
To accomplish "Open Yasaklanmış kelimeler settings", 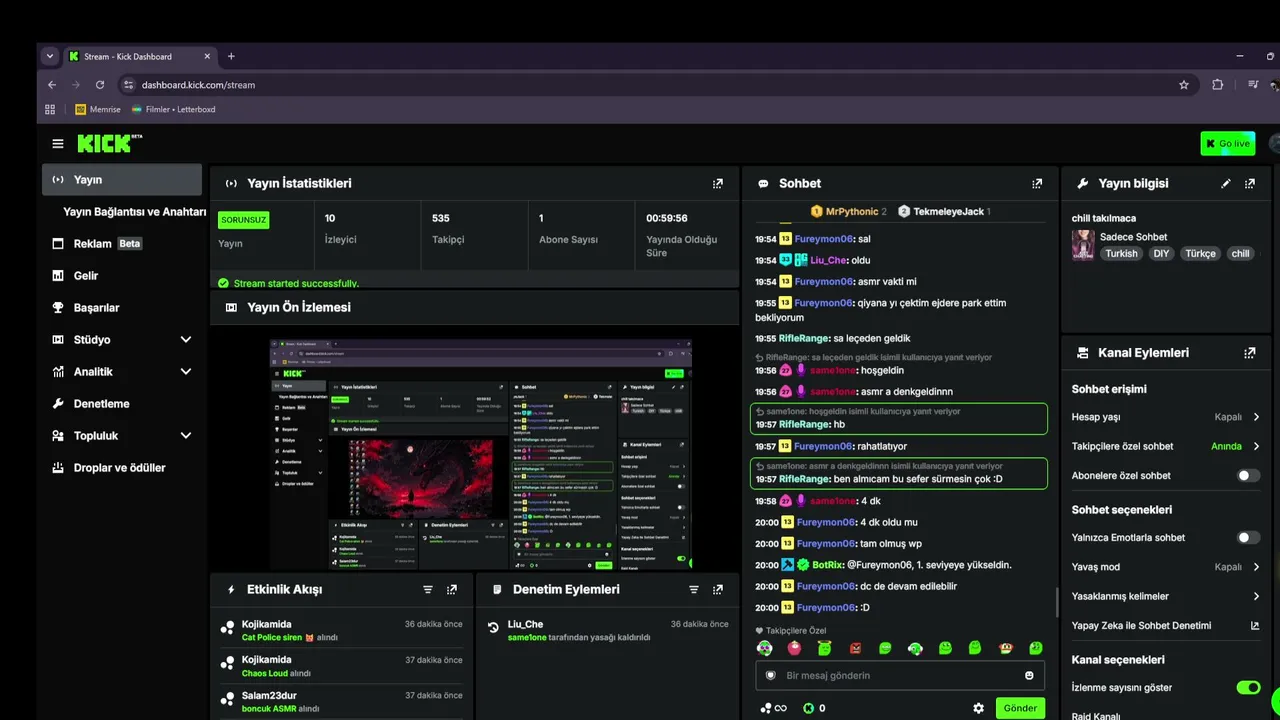I will tap(1165, 597).
